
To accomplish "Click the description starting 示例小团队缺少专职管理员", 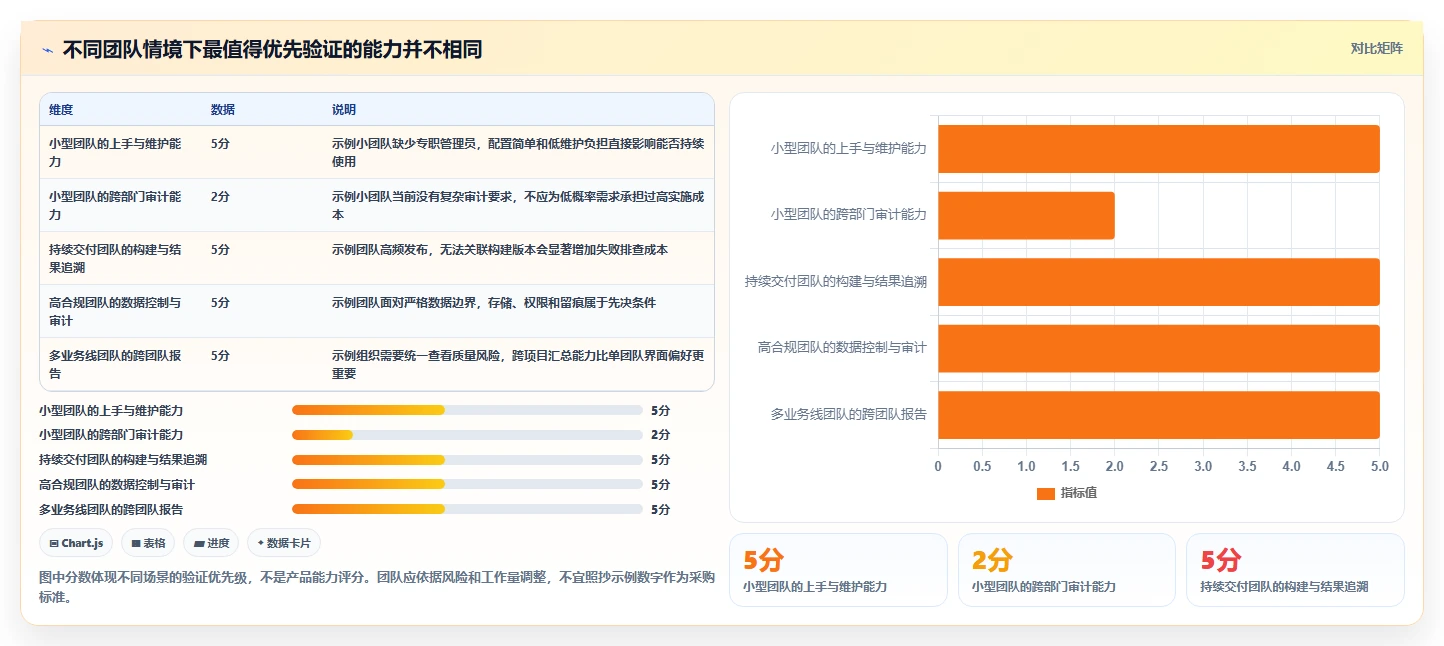I will click(x=518, y=152).
